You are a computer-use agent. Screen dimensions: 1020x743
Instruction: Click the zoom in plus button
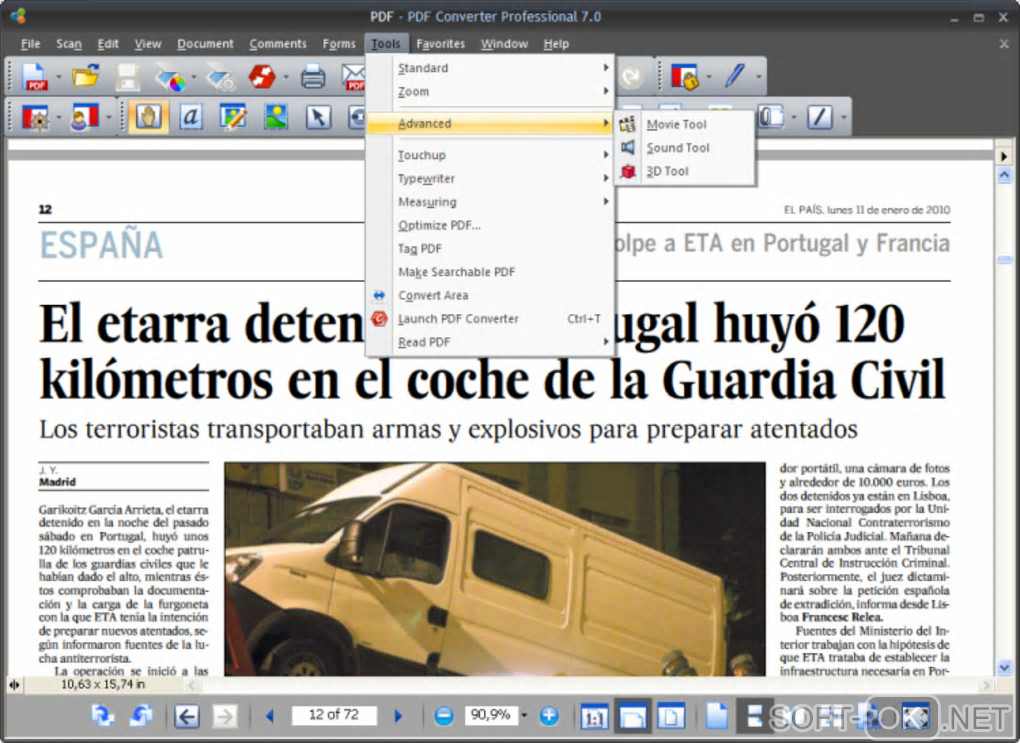pyautogui.click(x=549, y=716)
